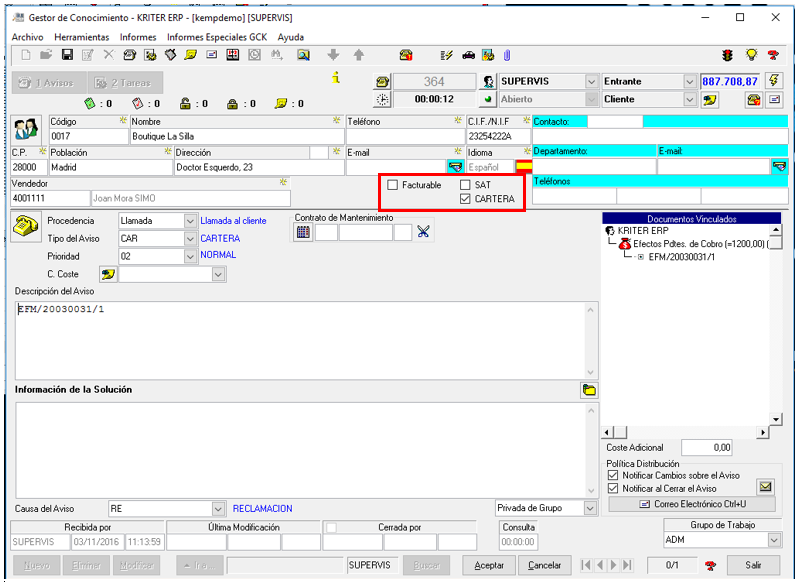Click the clock icon beside the 00:00:12 timer

(x=383, y=99)
